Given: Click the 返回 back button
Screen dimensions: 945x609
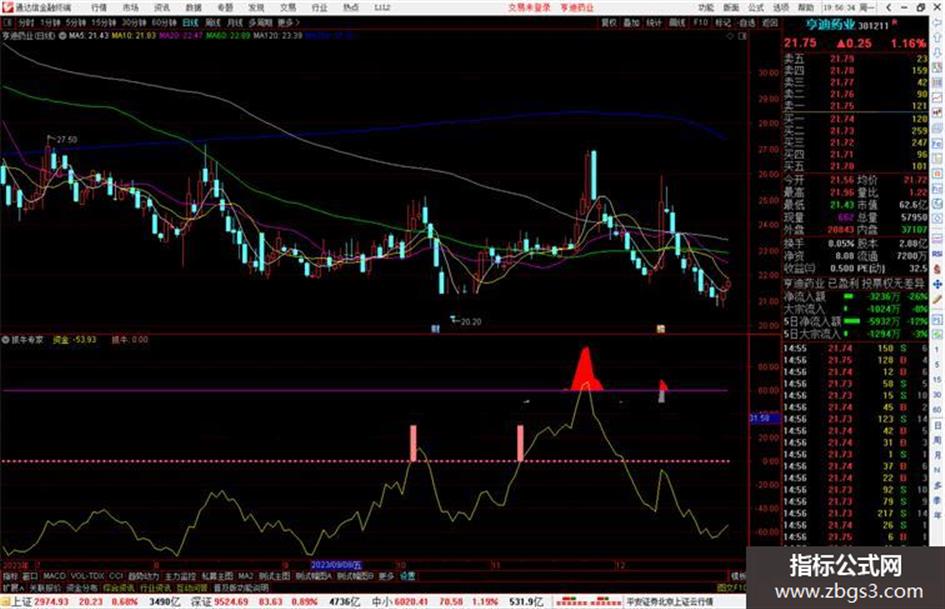Looking at the screenshot, I should [x=770, y=22].
